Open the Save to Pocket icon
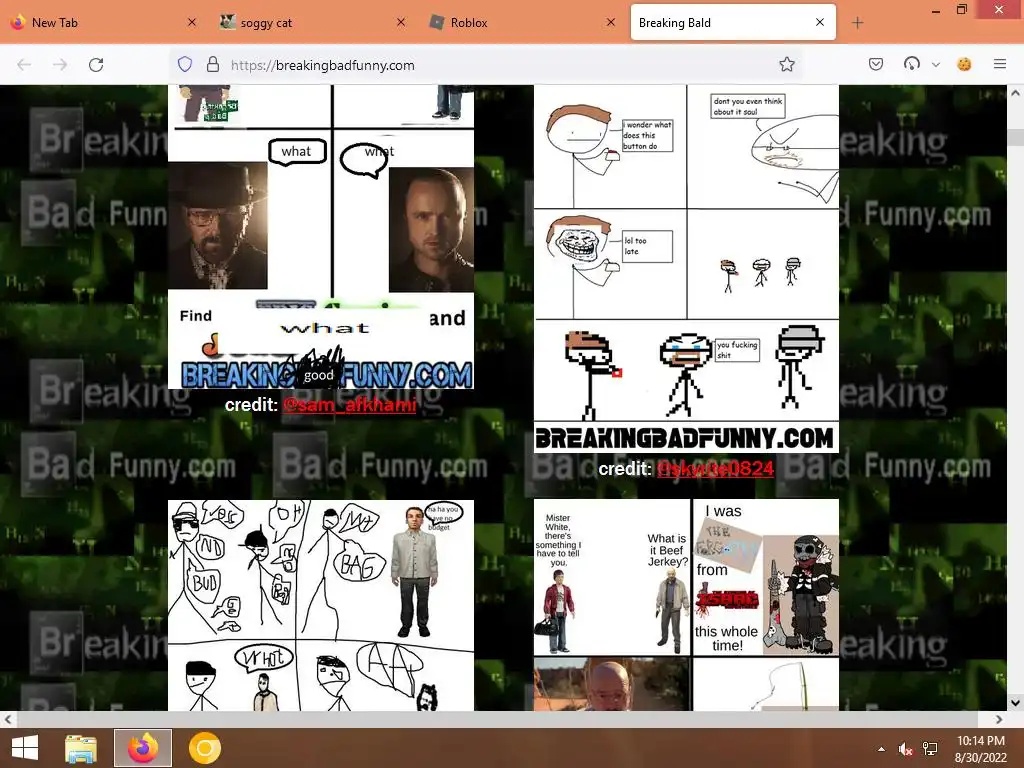The height and width of the screenshot is (768, 1024). point(876,64)
